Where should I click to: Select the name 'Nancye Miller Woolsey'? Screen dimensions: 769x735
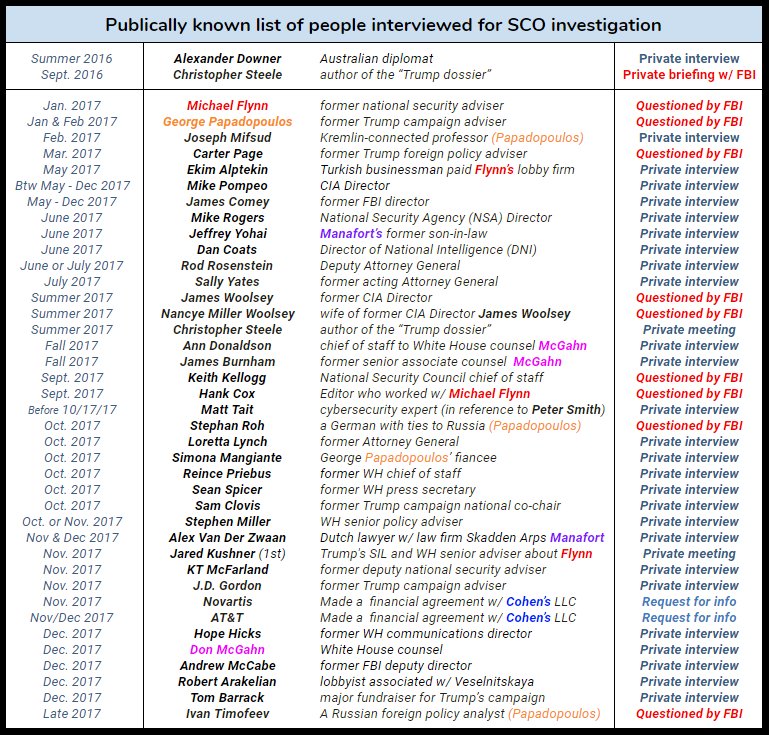coord(228,314)
